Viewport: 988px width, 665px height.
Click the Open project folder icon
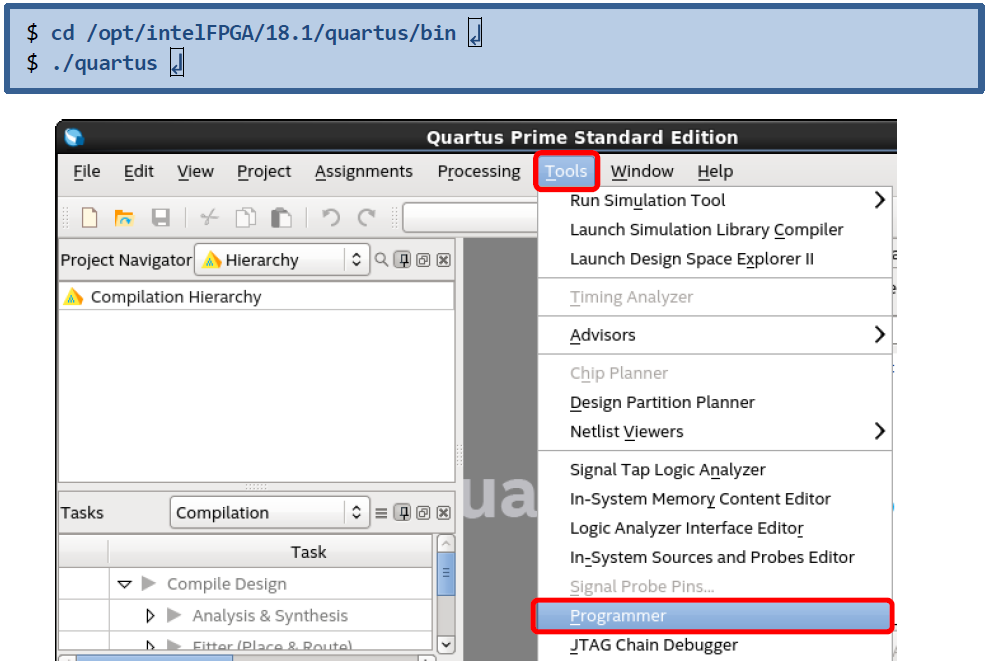[x=124, y=218]
